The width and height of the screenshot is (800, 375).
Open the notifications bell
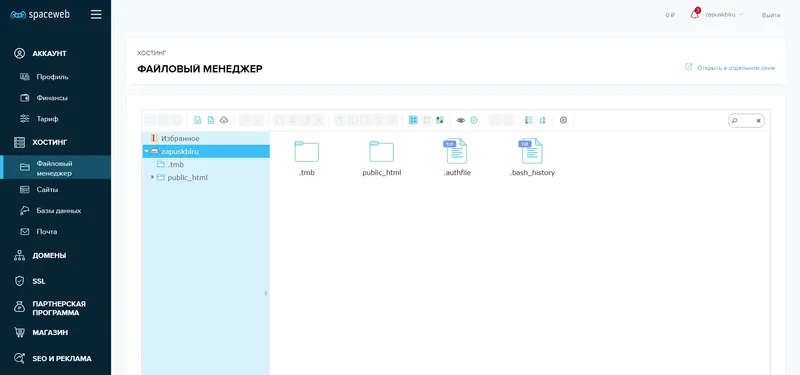click(694, 14)
